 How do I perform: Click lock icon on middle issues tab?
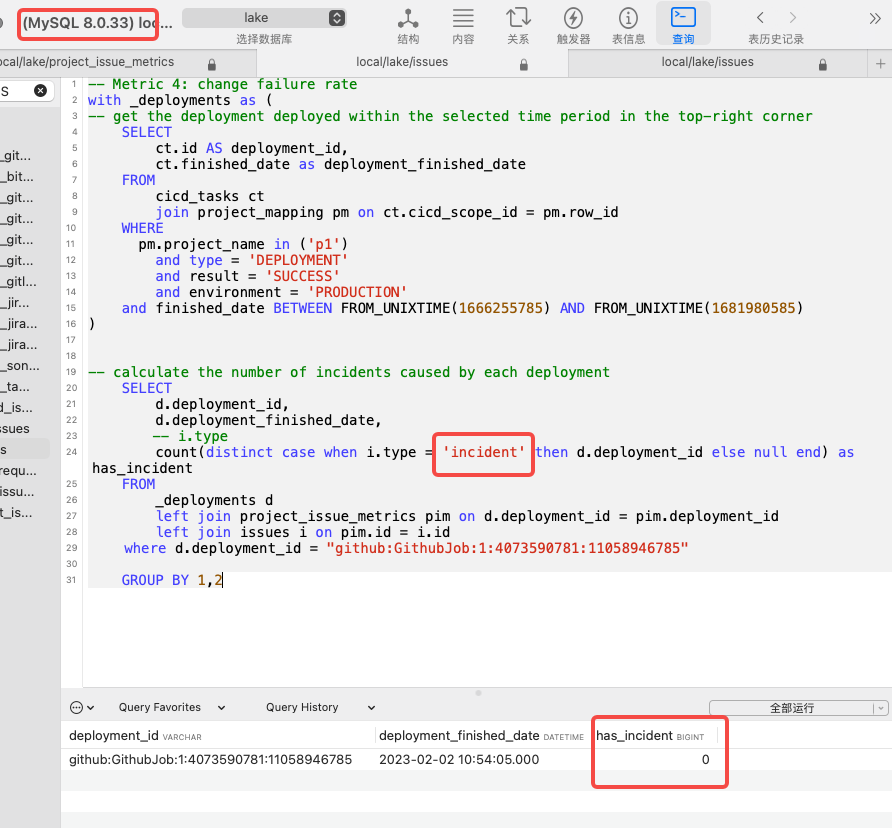(523, 65)
